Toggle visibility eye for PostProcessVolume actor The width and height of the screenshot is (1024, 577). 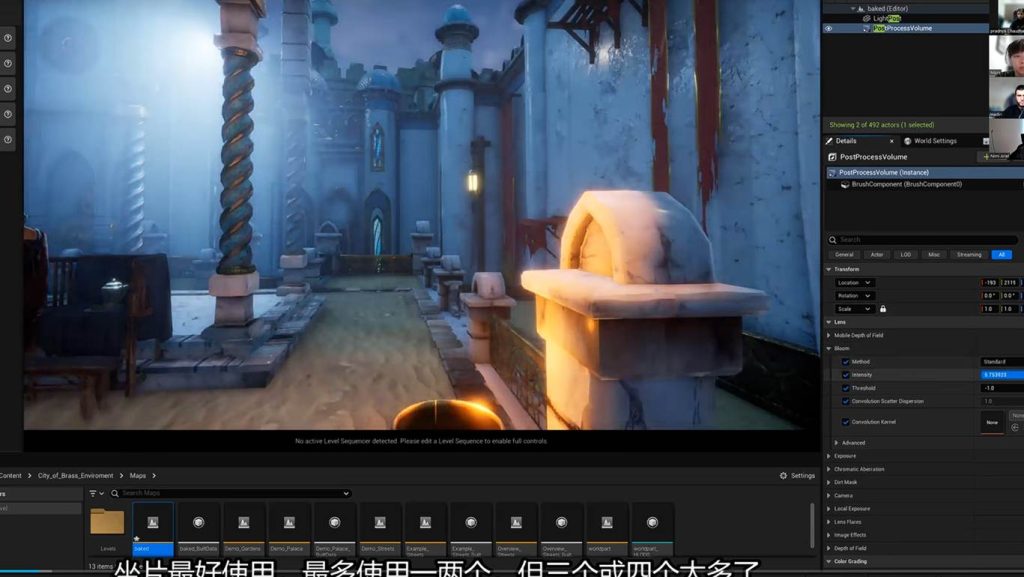pos(828,28)
